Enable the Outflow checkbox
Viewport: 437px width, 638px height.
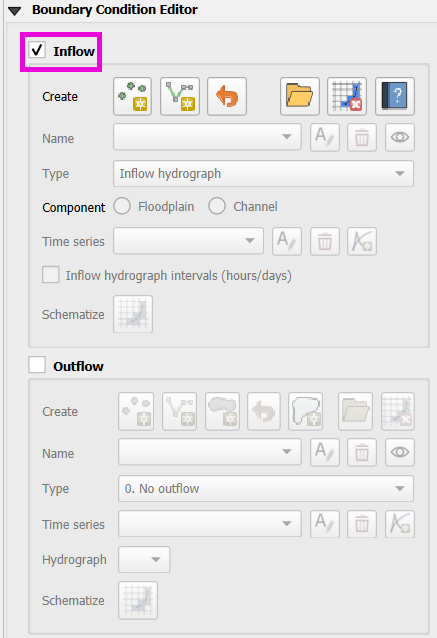(37, 364)
